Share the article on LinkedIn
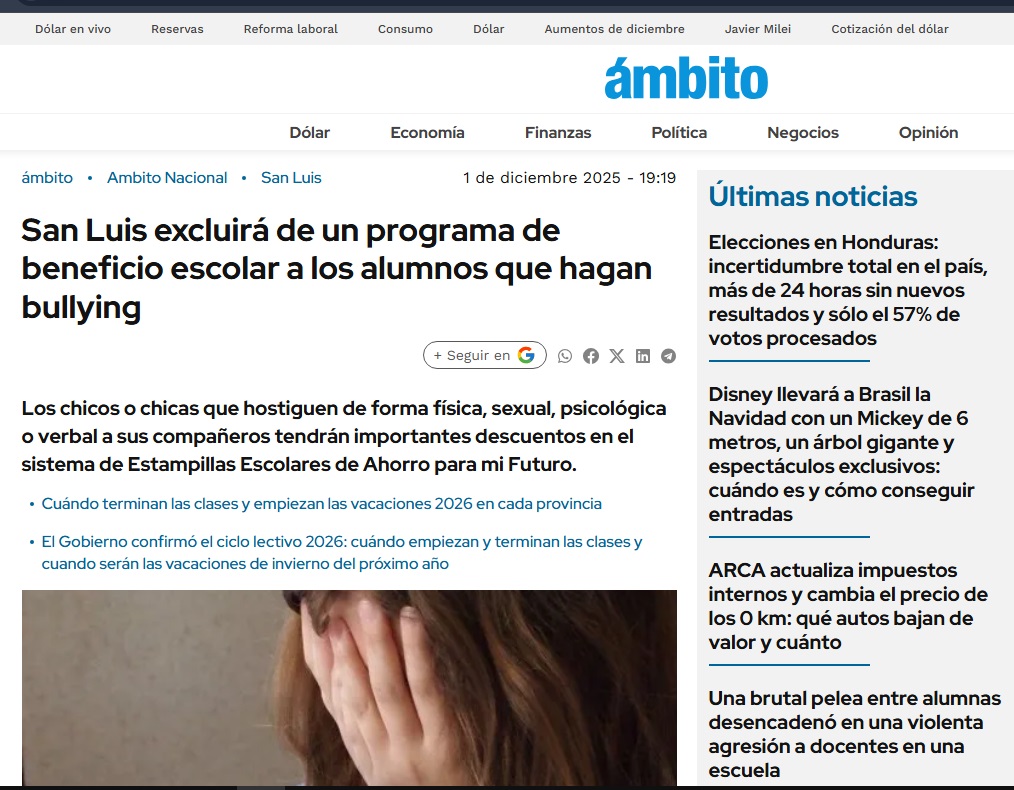 (x=643, y=356)
